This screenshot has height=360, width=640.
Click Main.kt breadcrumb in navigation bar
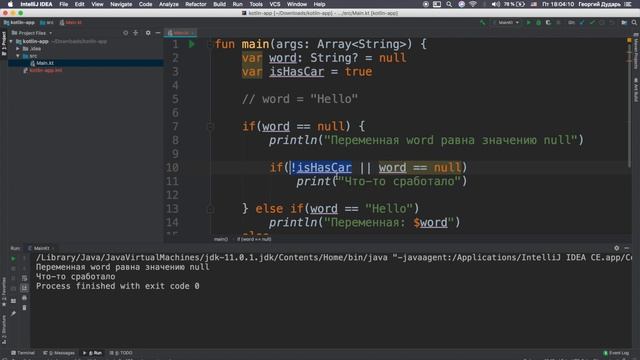71,22
